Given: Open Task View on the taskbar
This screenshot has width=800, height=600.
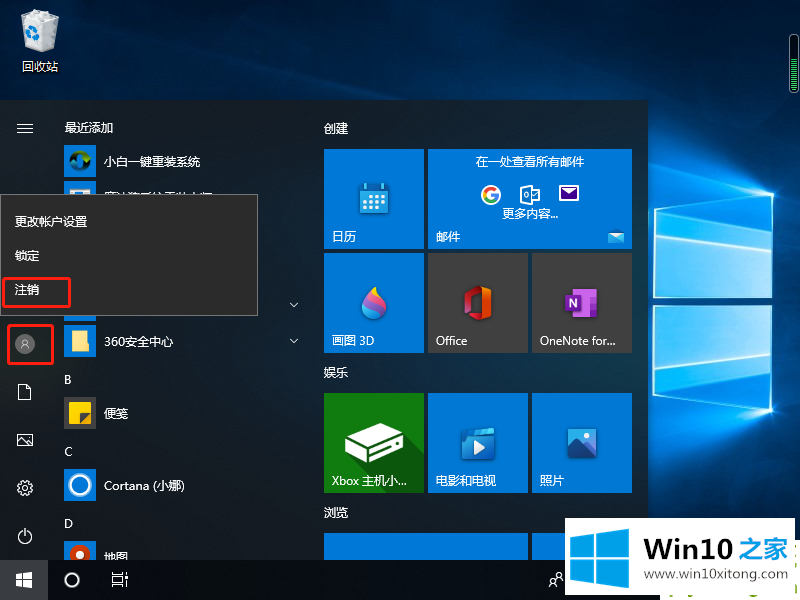Looking at the screenshot, I should [x=120, y=580].
